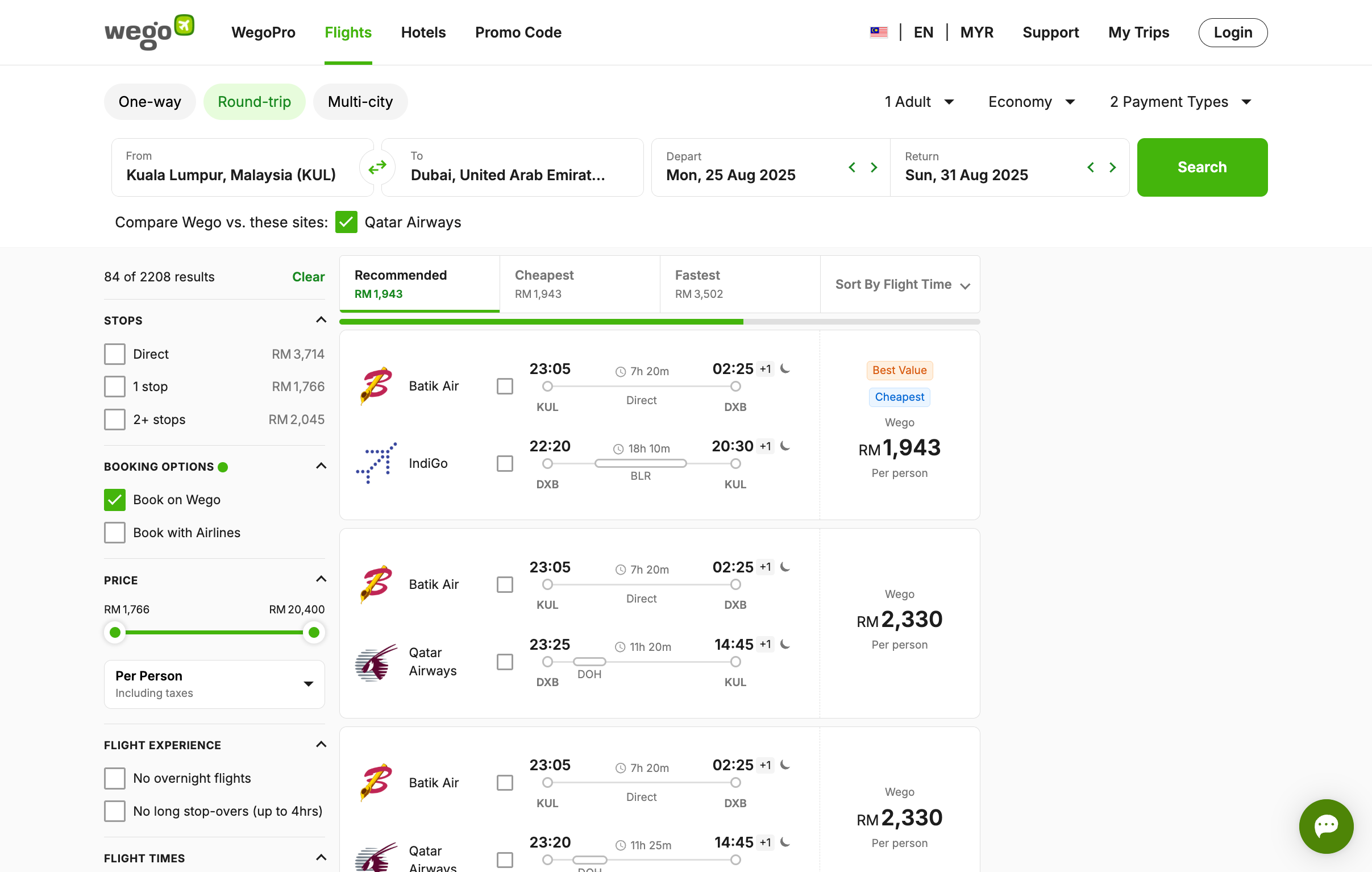Enable No overnight flights filter

(115, 778)
